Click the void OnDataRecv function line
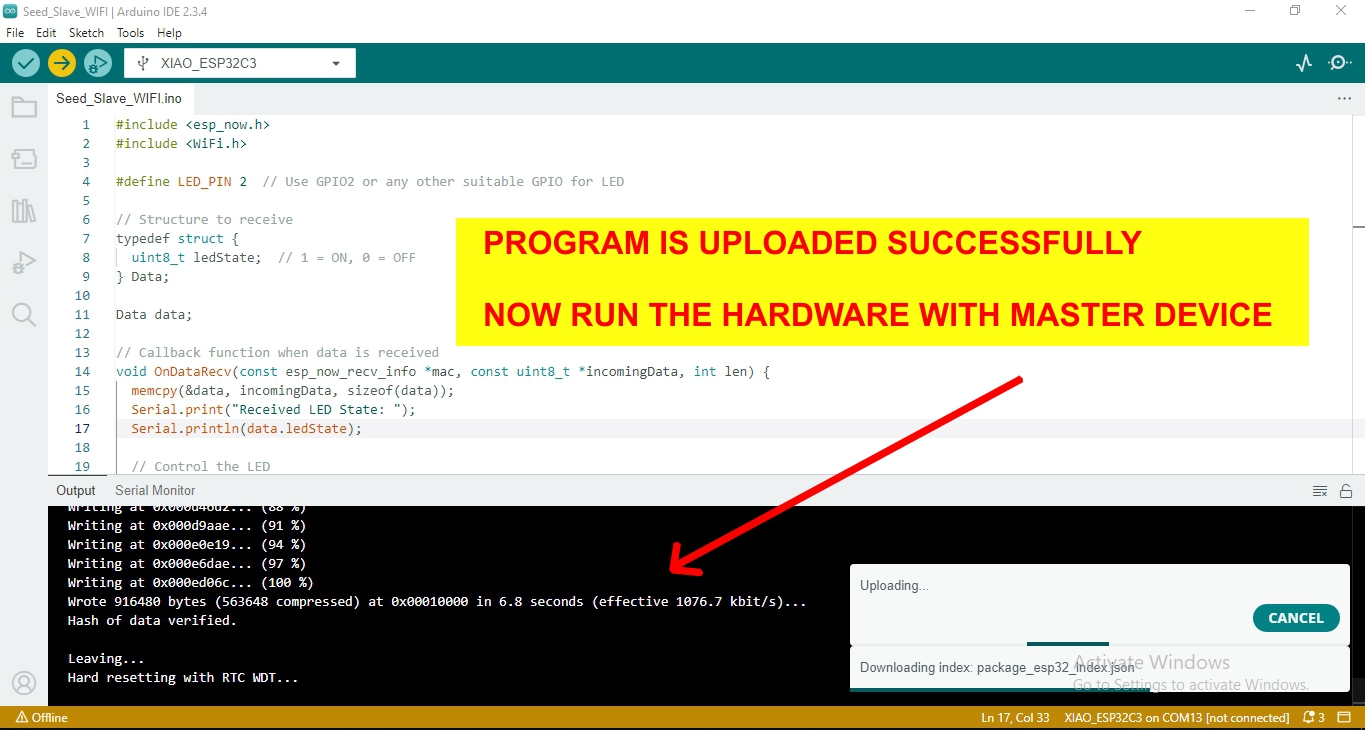The image size is (1365, 730). click(x=443, y=371)
